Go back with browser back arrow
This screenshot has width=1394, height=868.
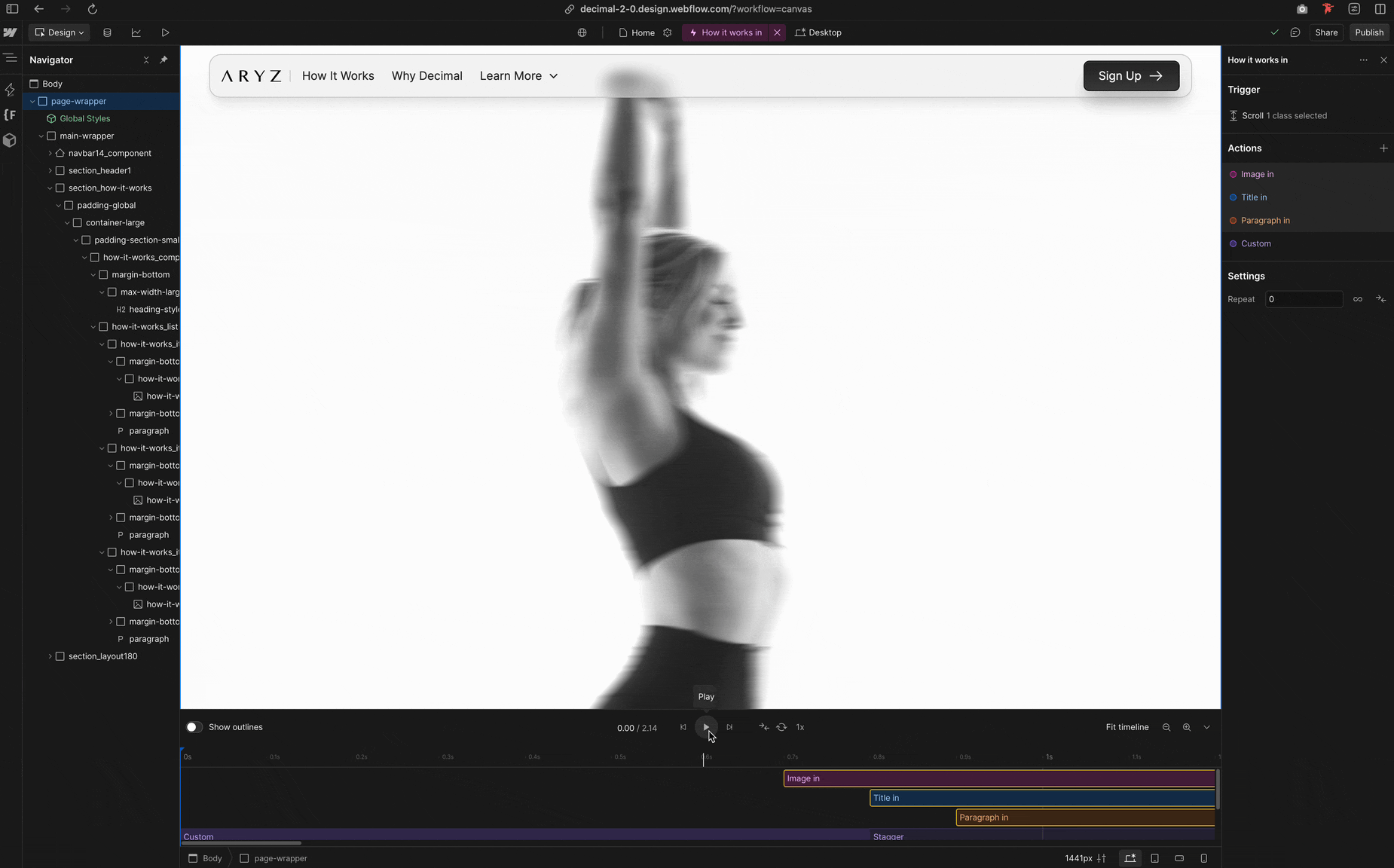tap(38, 9)
